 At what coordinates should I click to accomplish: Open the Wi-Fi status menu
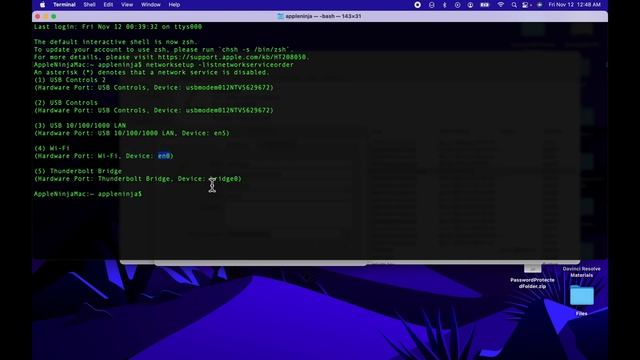501,5
